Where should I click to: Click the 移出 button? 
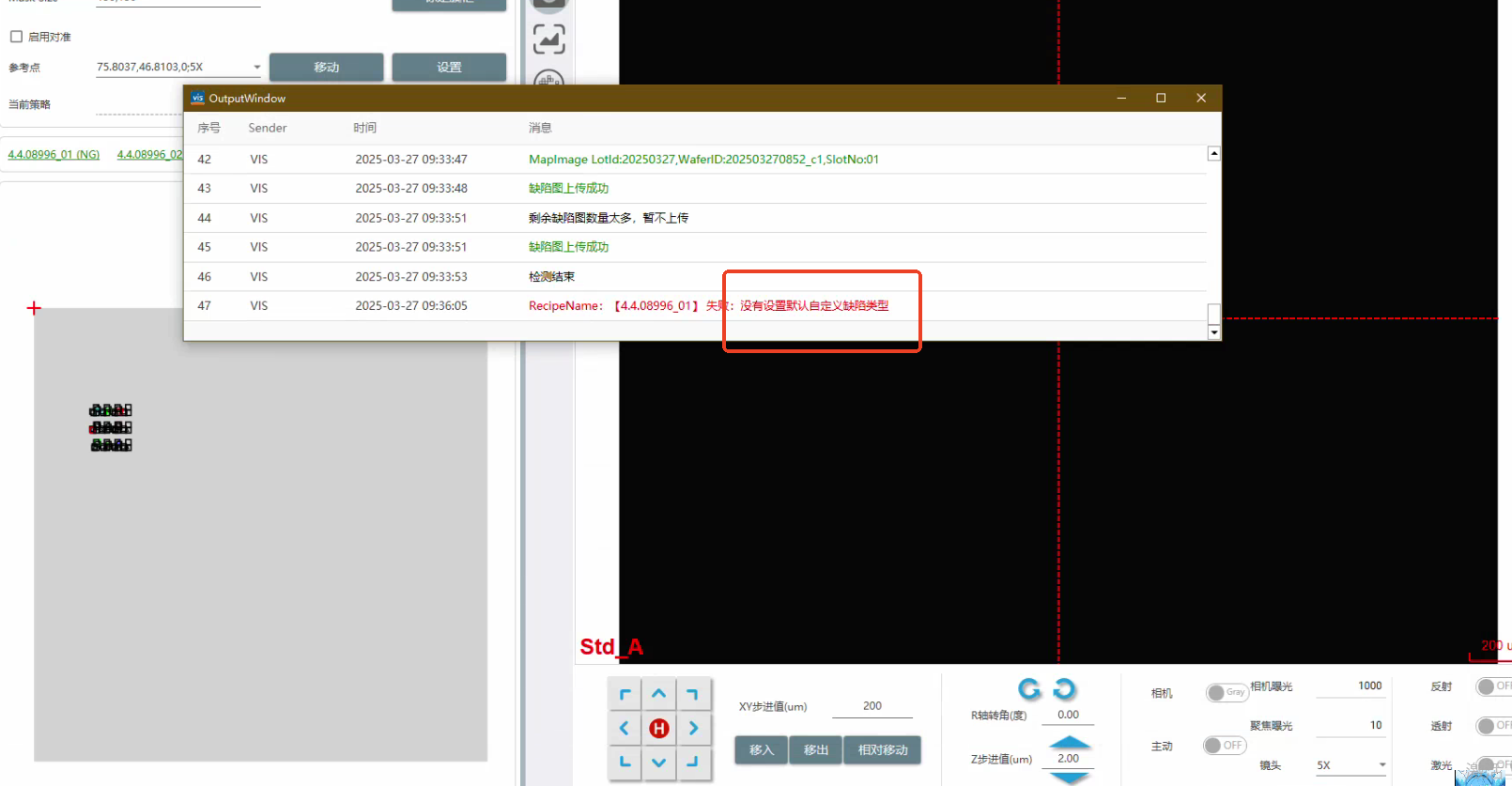pyautogui.click(x=816, y=750)
